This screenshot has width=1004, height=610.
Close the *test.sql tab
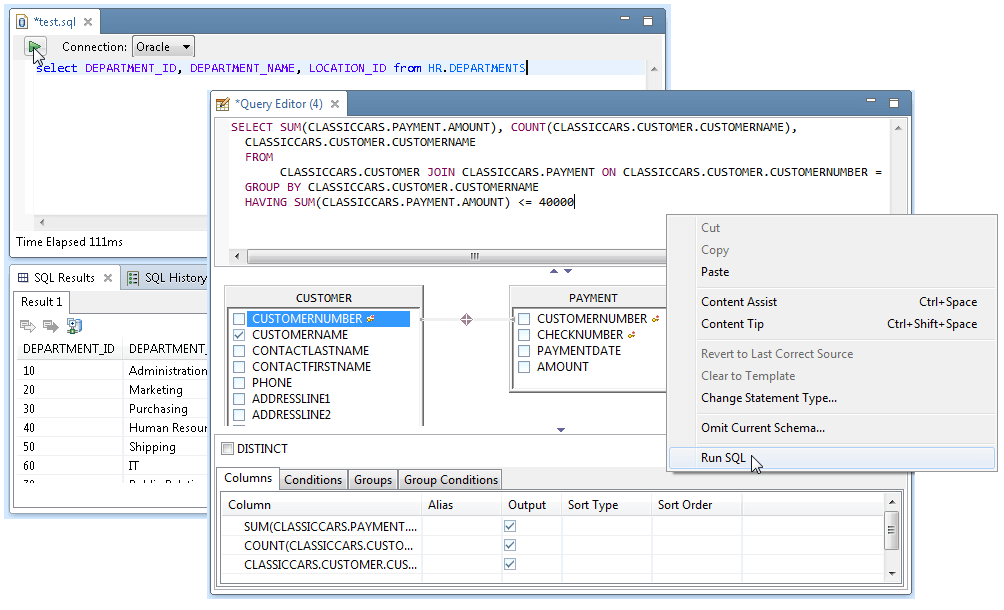tap(88, 22)
